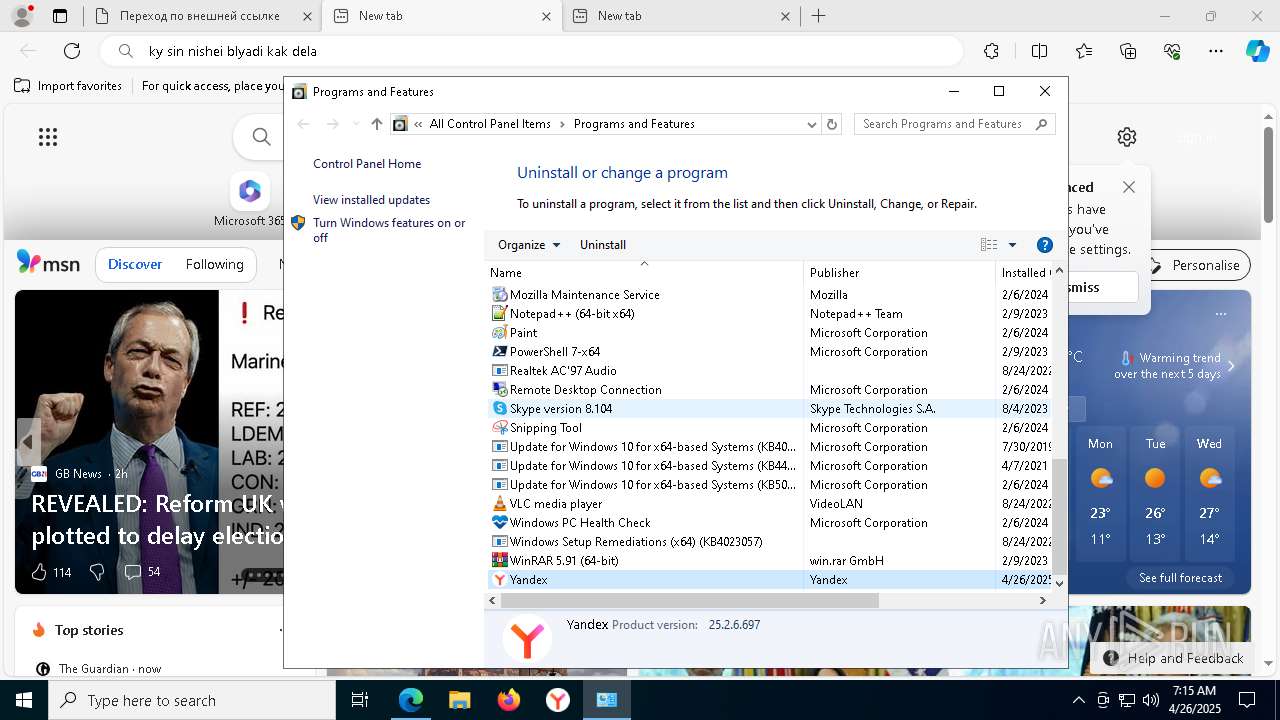This screenshot has width=1280, height=720.
Task: Select the MSN Discover tab
Action: coord(135,265)
